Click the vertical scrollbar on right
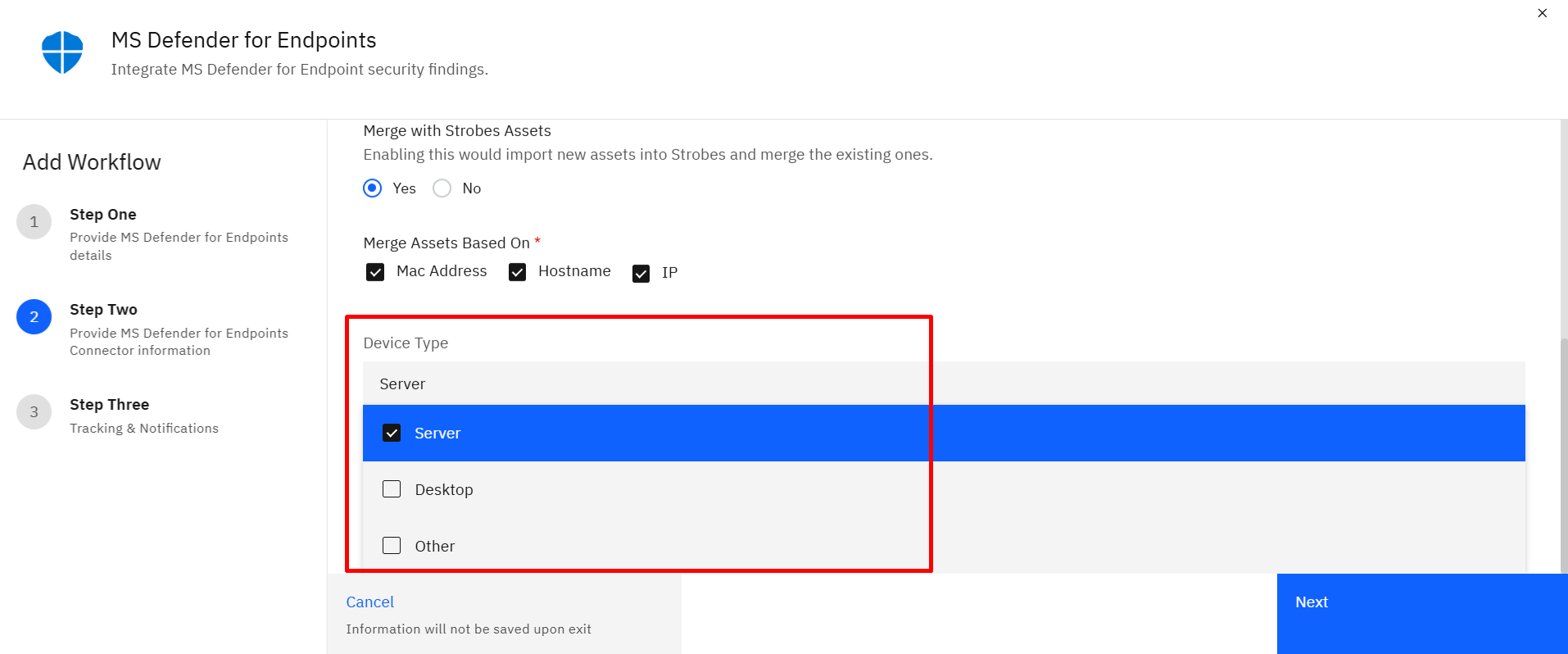 coord(1563,456)
